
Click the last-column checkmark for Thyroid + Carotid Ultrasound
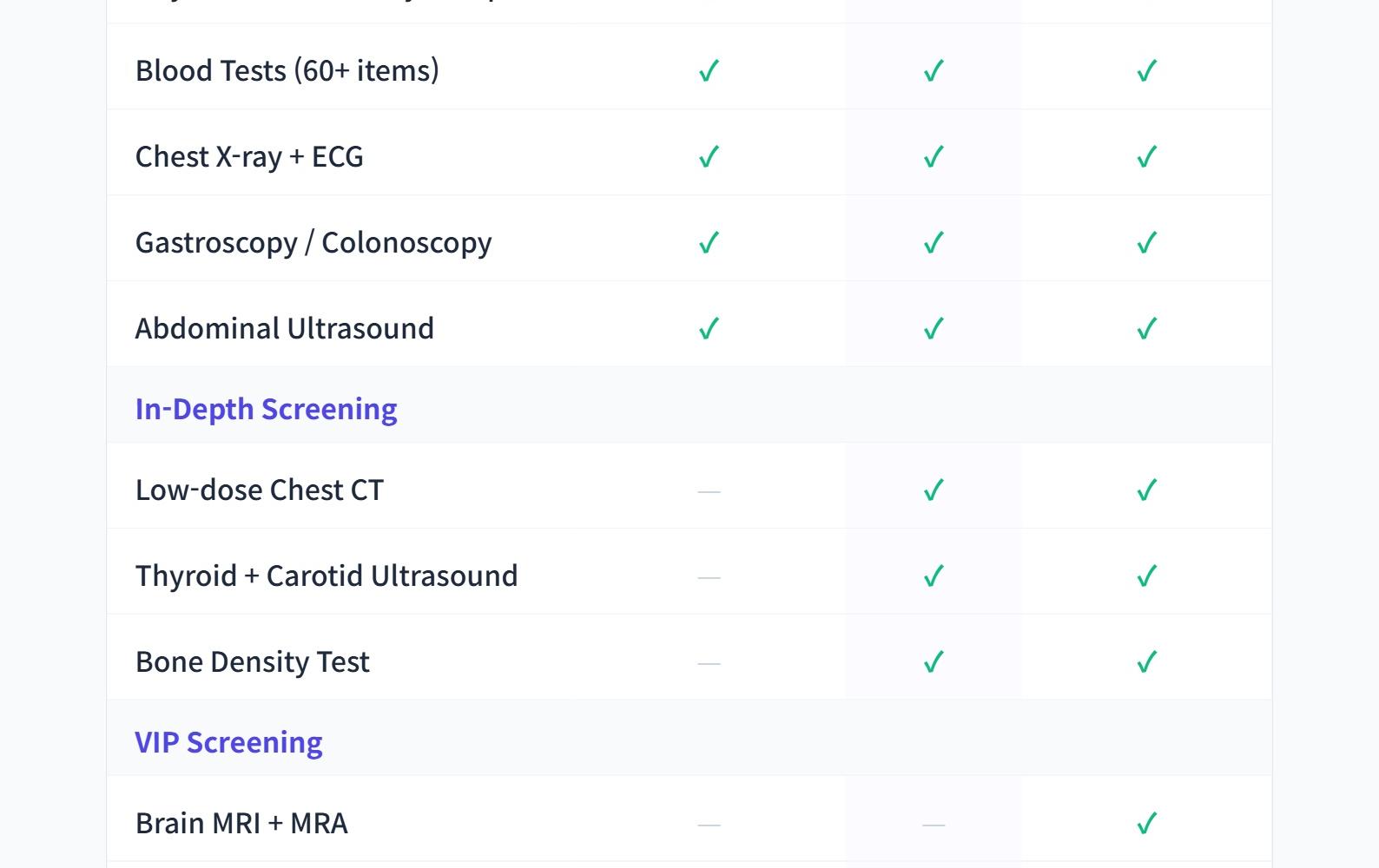[1147, 575]
